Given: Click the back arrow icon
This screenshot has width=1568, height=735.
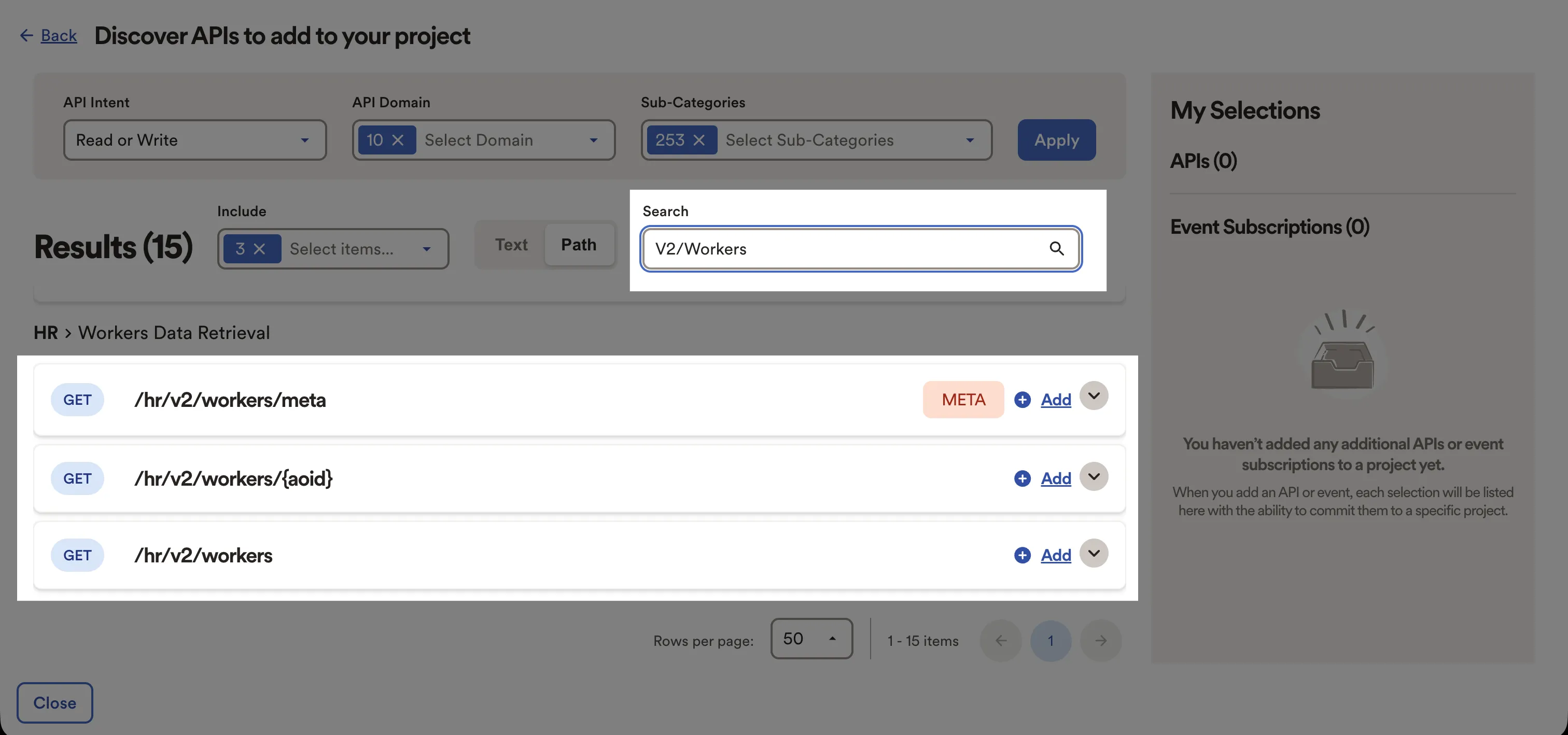Looking at the screenshot, I should [26, 35].
